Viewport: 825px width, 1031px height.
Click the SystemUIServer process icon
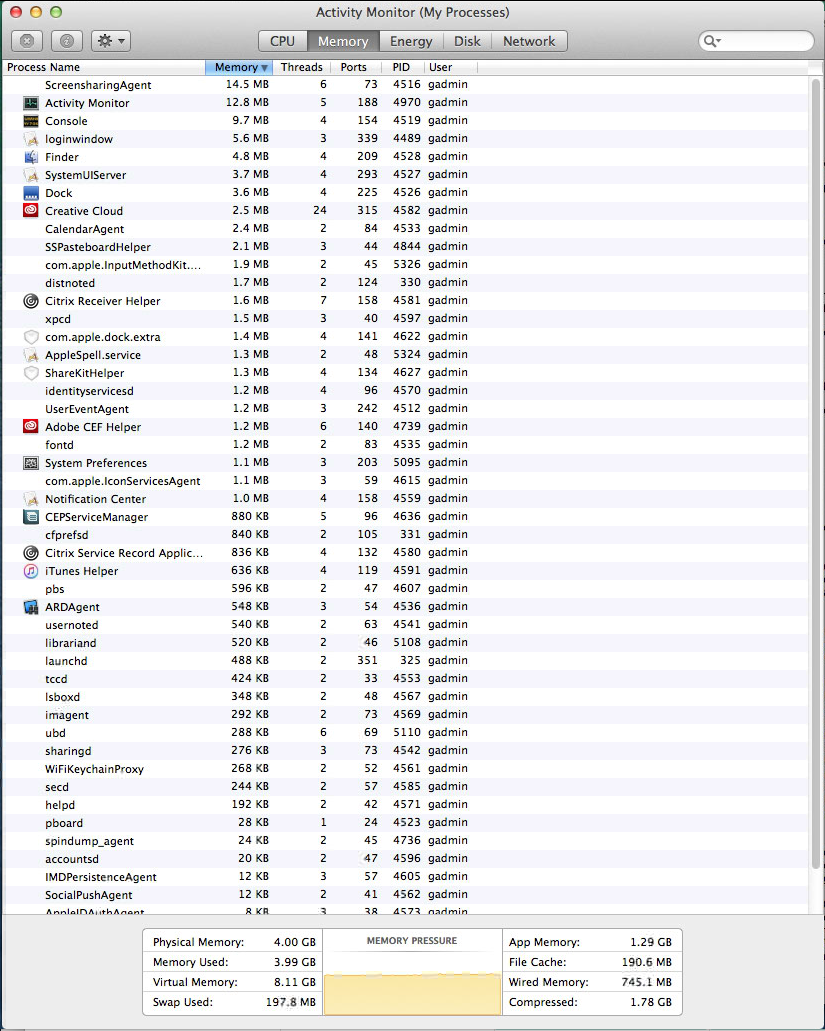[x=31, y=175]
